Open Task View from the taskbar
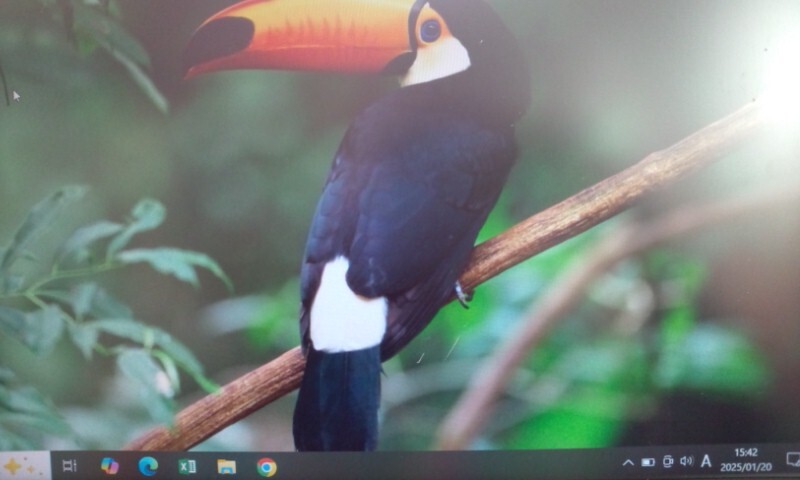 click(x=69, y=465)
